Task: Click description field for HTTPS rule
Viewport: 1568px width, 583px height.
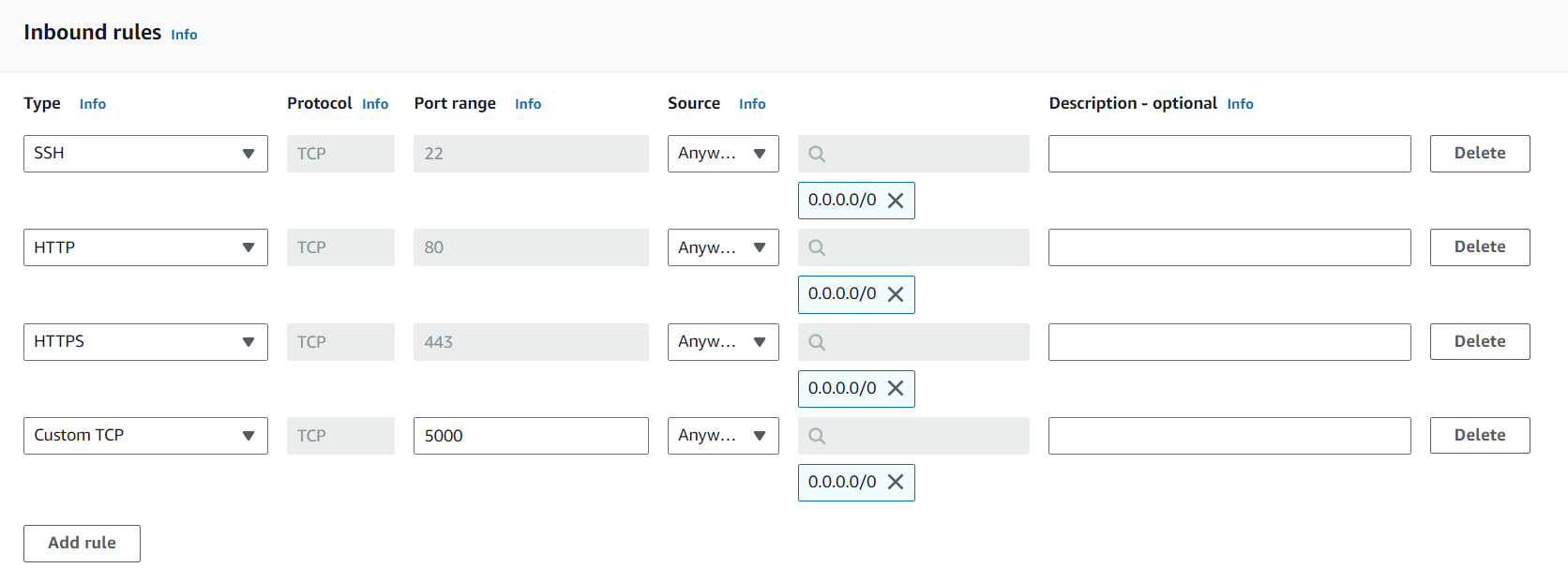Action: (x=1229, y=342)
